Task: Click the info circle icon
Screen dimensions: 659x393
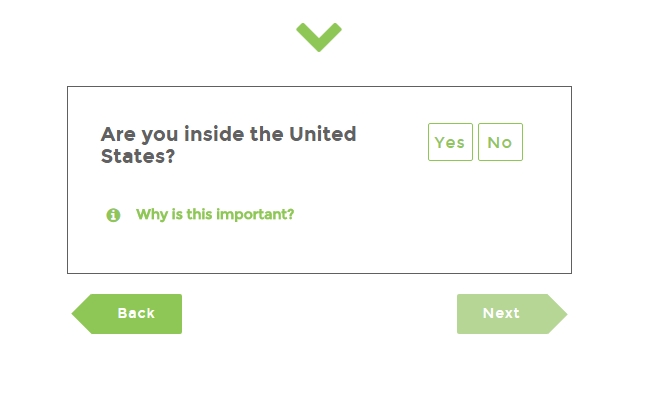Action: tap(113, 215)
